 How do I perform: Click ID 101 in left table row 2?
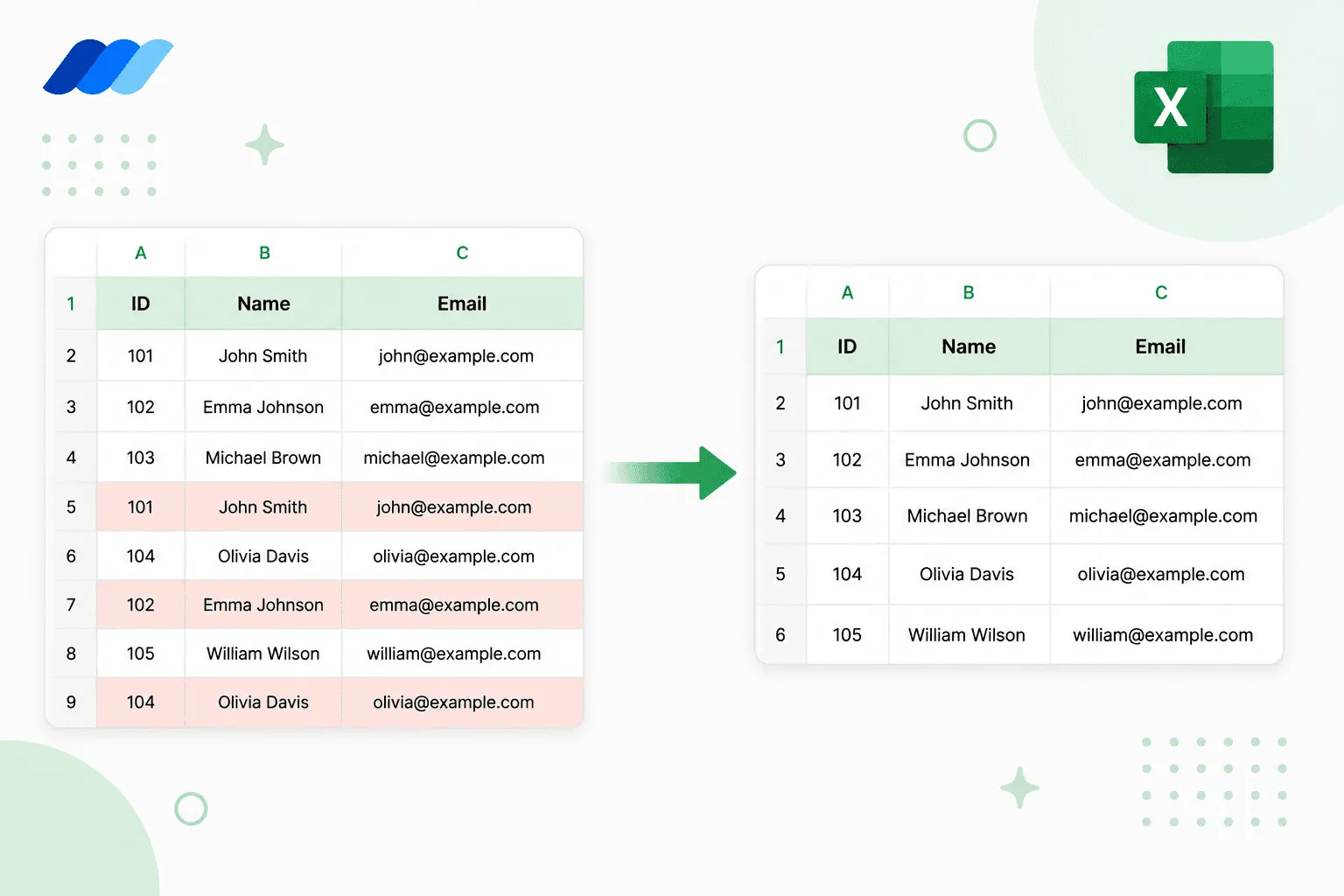[141, 356]
